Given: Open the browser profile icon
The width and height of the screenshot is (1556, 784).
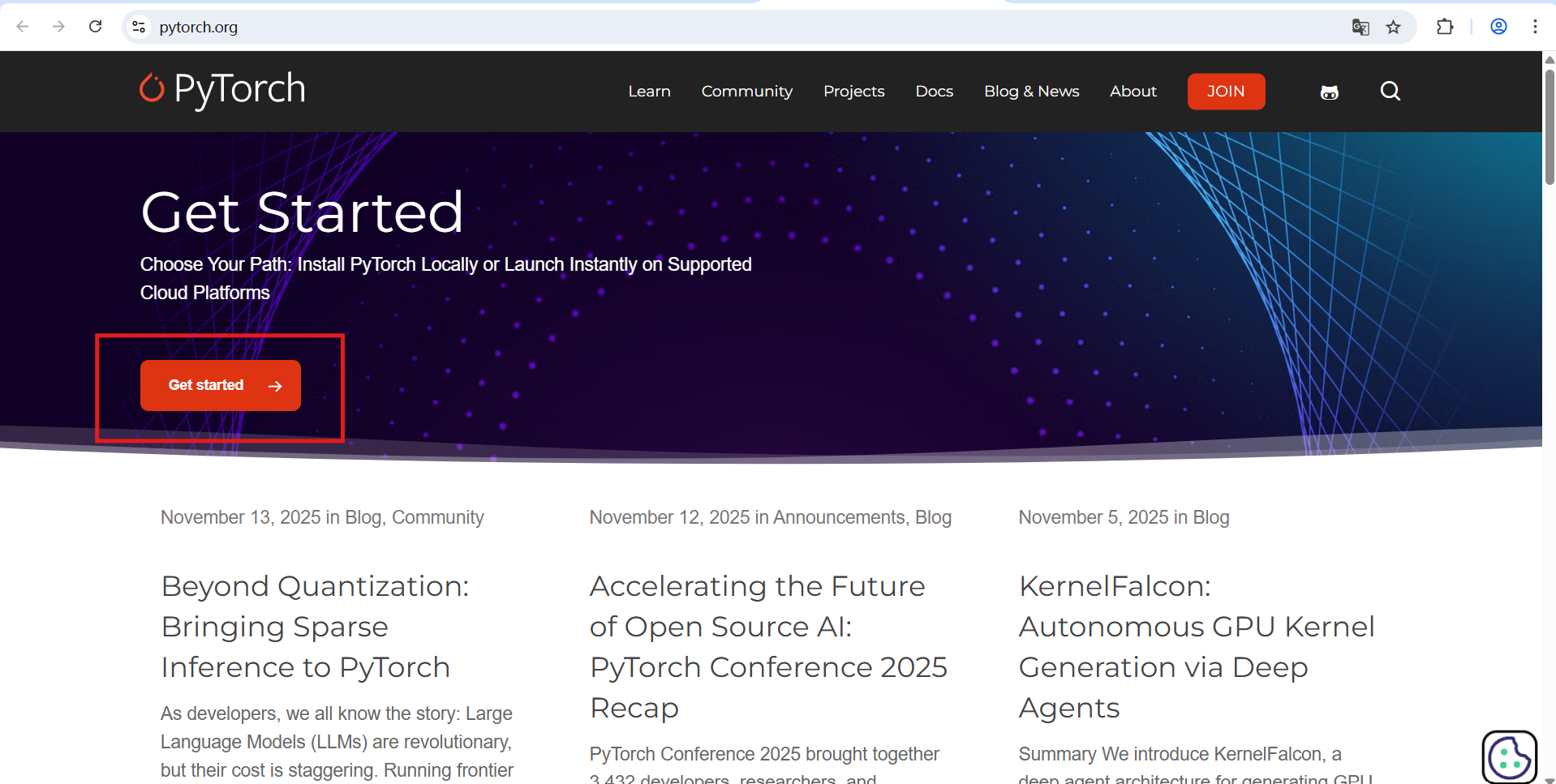Looking at the screenshot, I should pyautogui.click(x=1498, y=27).
